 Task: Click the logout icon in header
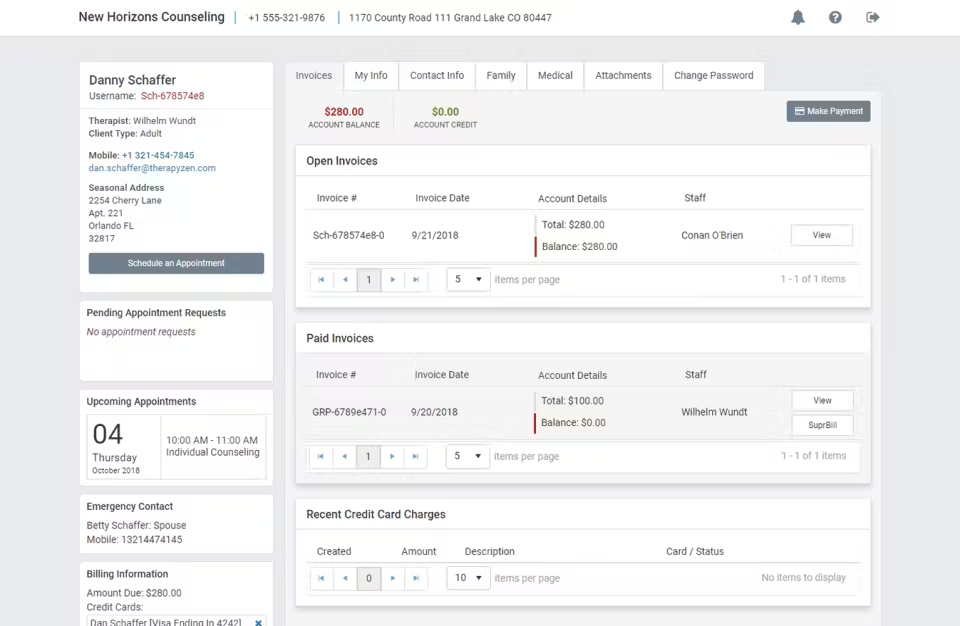[872, 17]
